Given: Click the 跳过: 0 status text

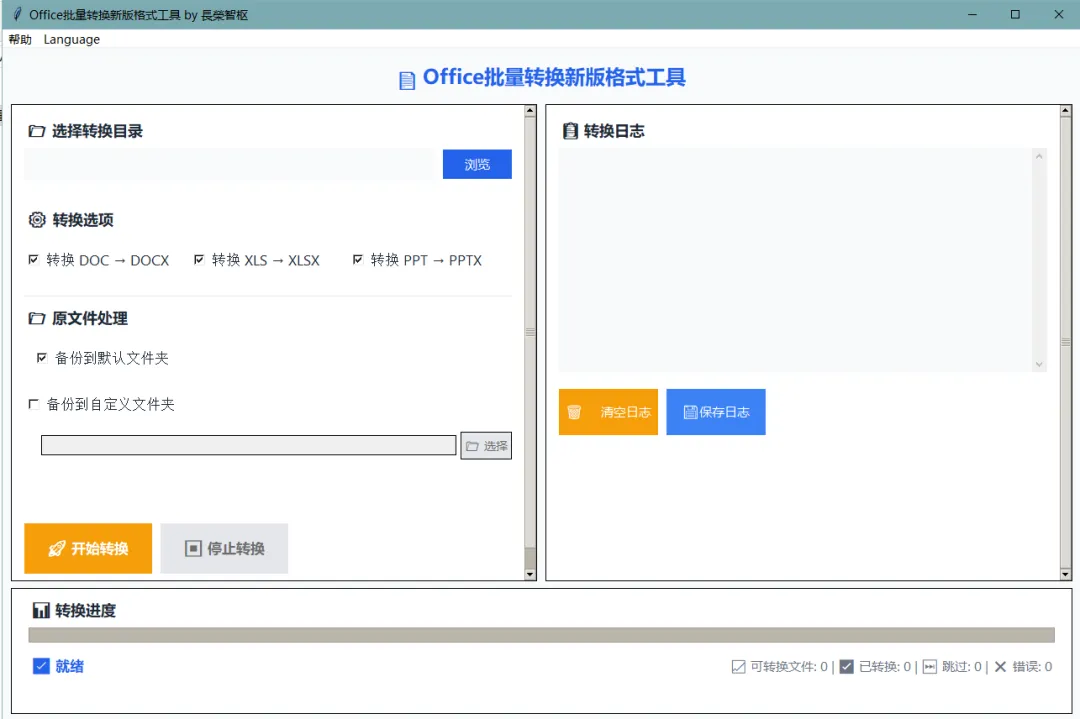Looking at the screenshot, I should coord(962,667).
